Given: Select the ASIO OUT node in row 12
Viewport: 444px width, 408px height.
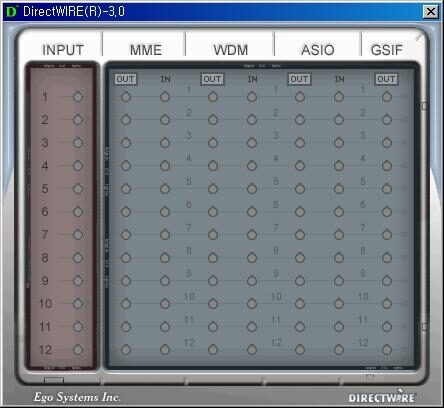Looking at the screenshot, I should click(300, 350).
